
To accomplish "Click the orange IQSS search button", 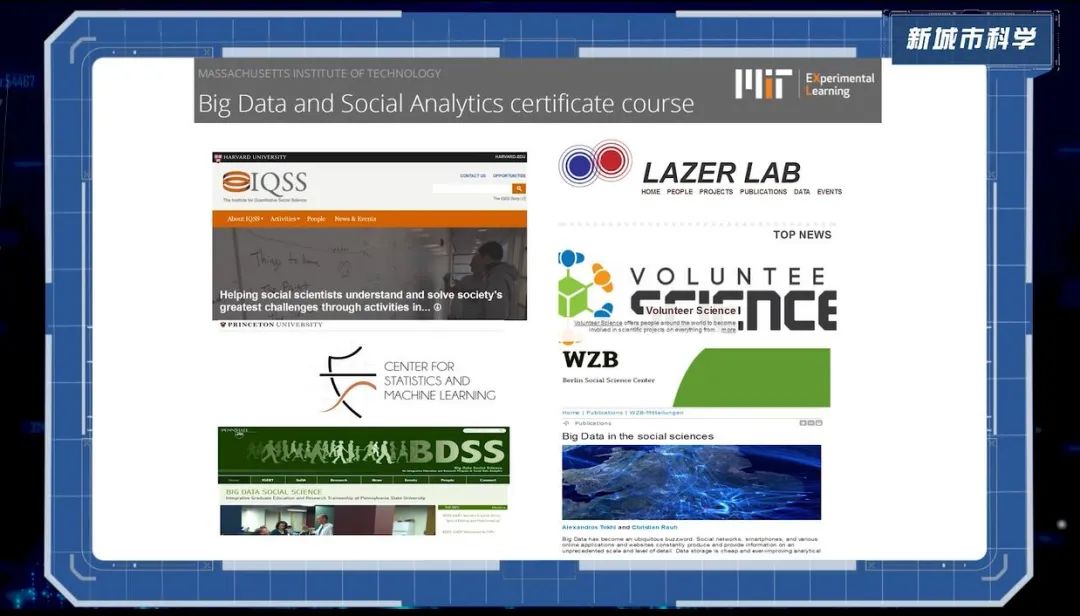I will (519, 189).
